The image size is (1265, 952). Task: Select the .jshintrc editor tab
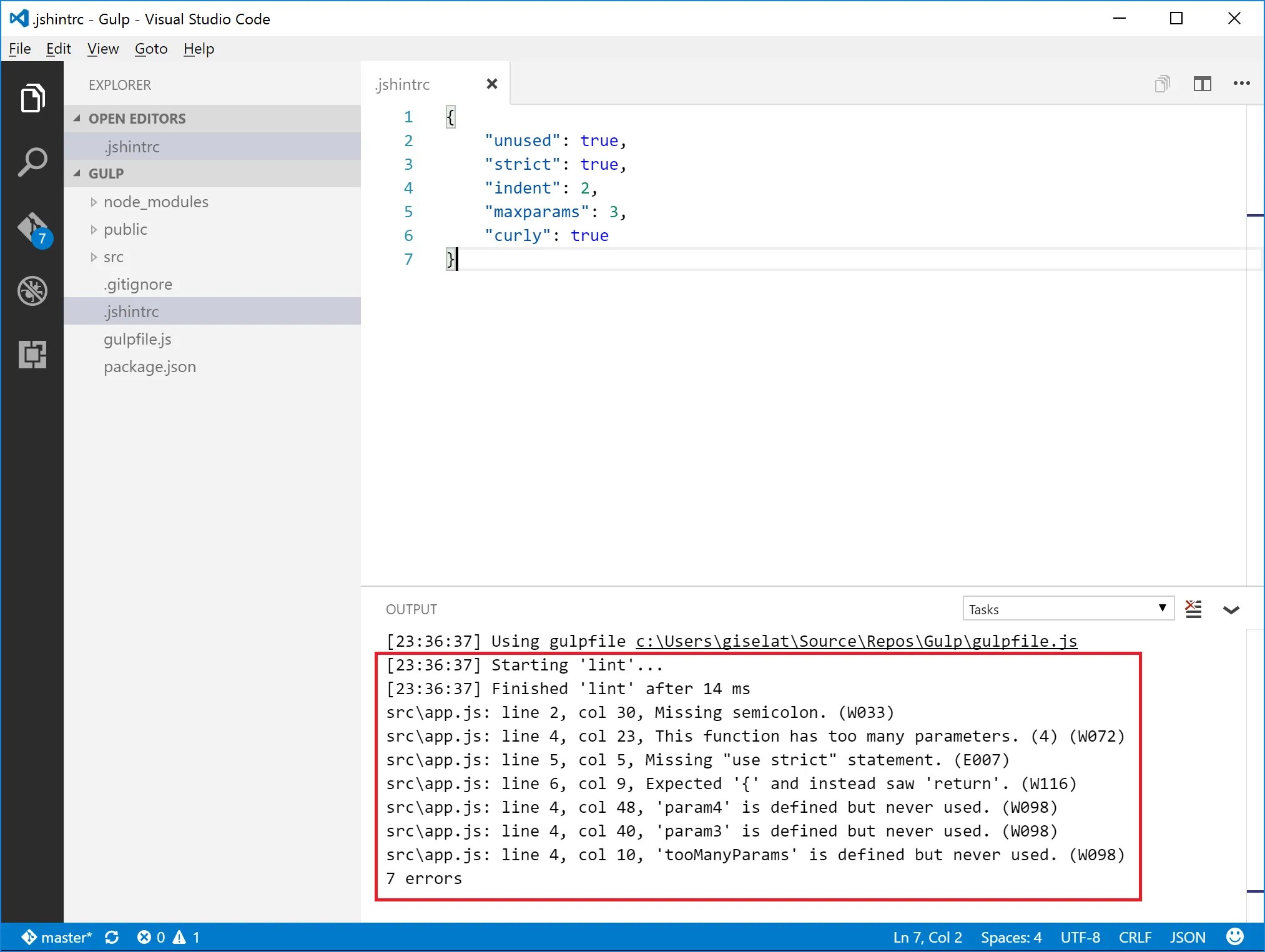click(435, 84)
